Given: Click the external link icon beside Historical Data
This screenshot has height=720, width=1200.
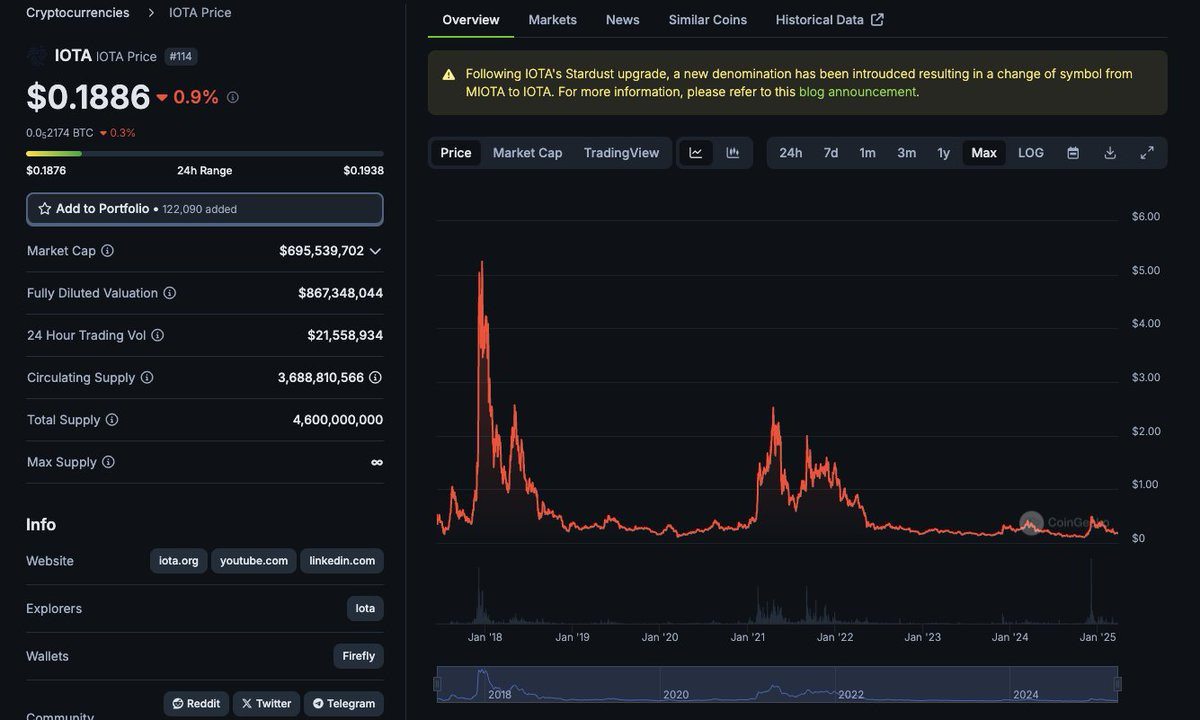Looking at the screenshot, I should tap(878, 20).
